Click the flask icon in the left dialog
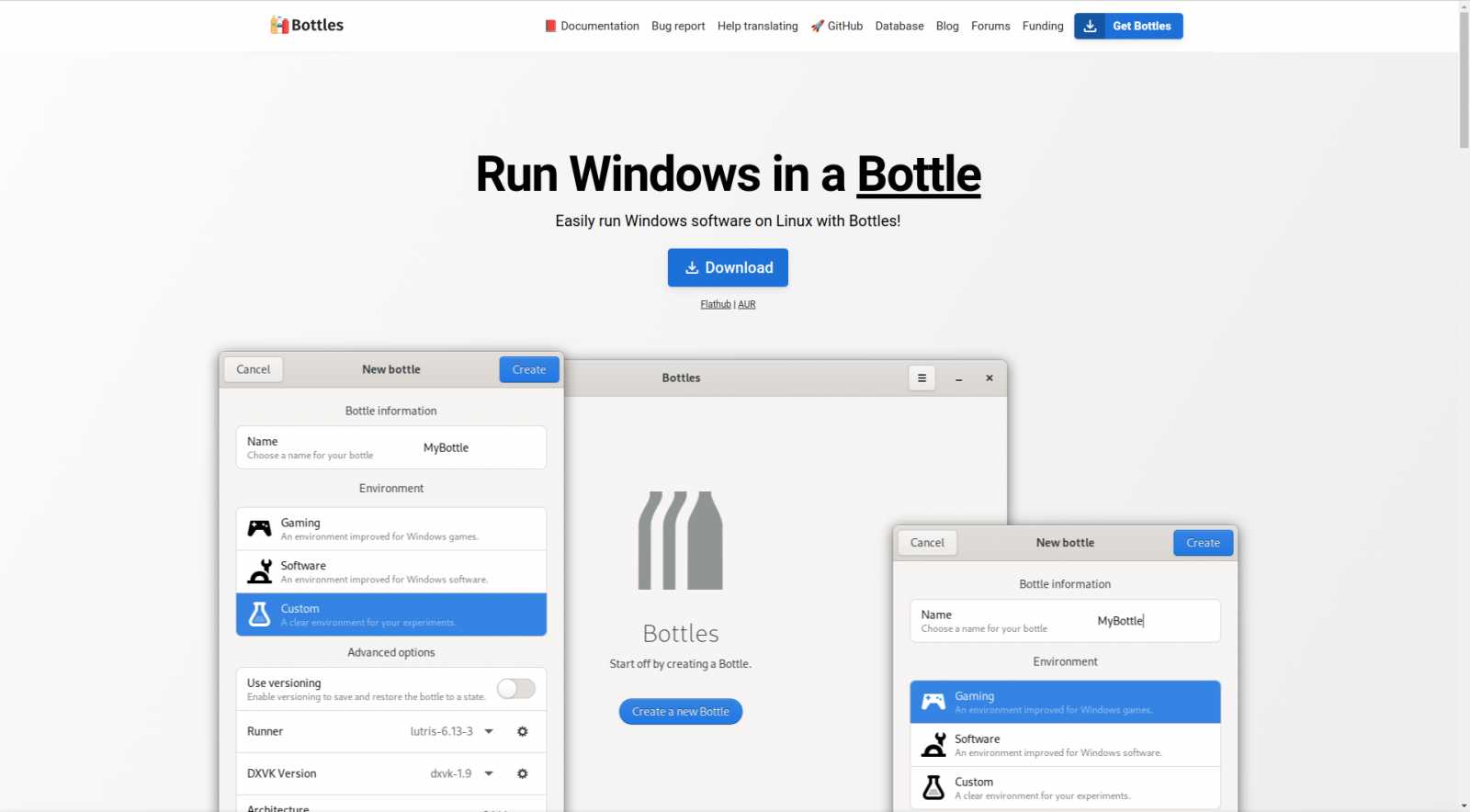The image size is (1470, 812). (260, 615)
